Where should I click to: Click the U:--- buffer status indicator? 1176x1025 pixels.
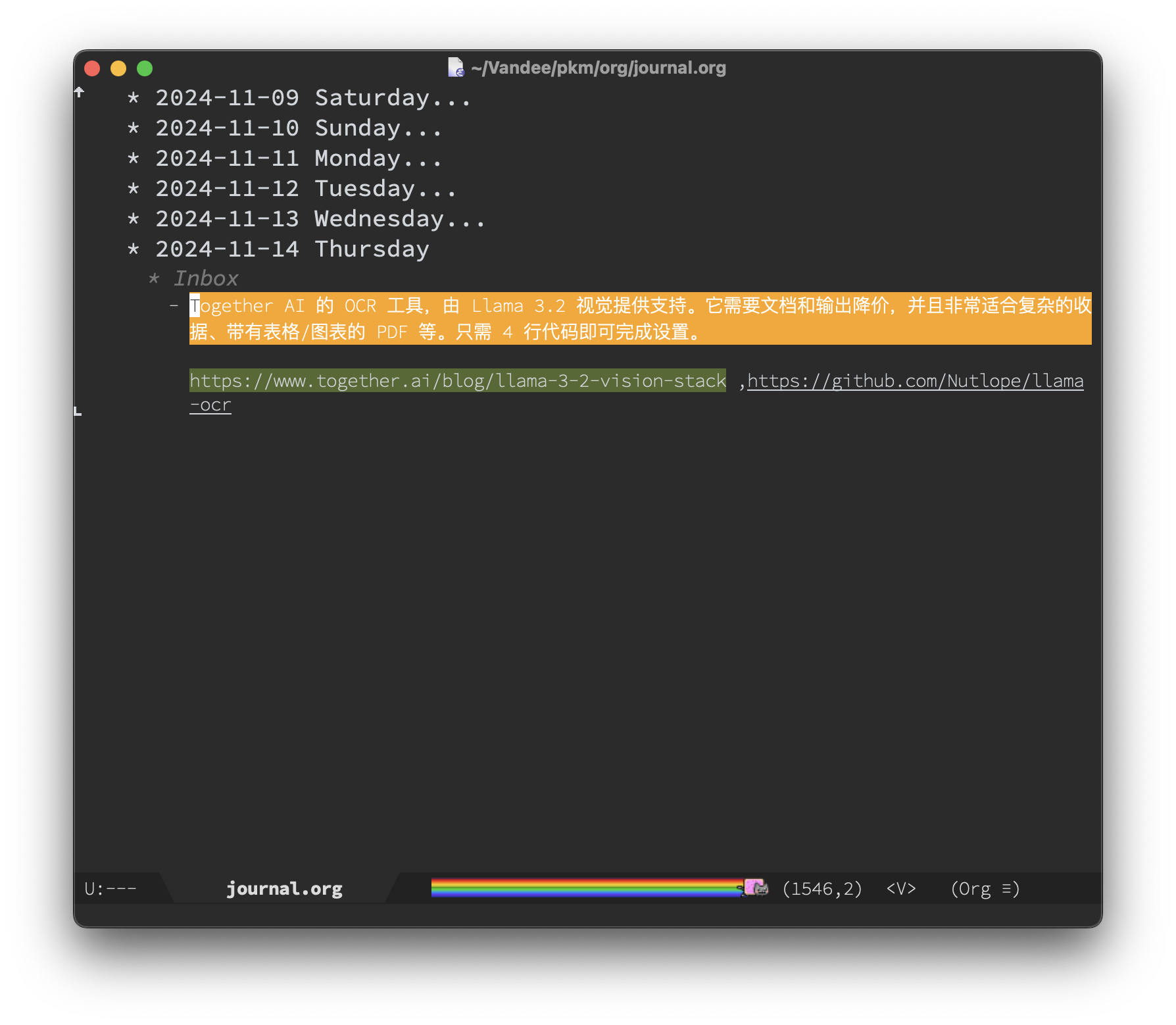(110, 889)
